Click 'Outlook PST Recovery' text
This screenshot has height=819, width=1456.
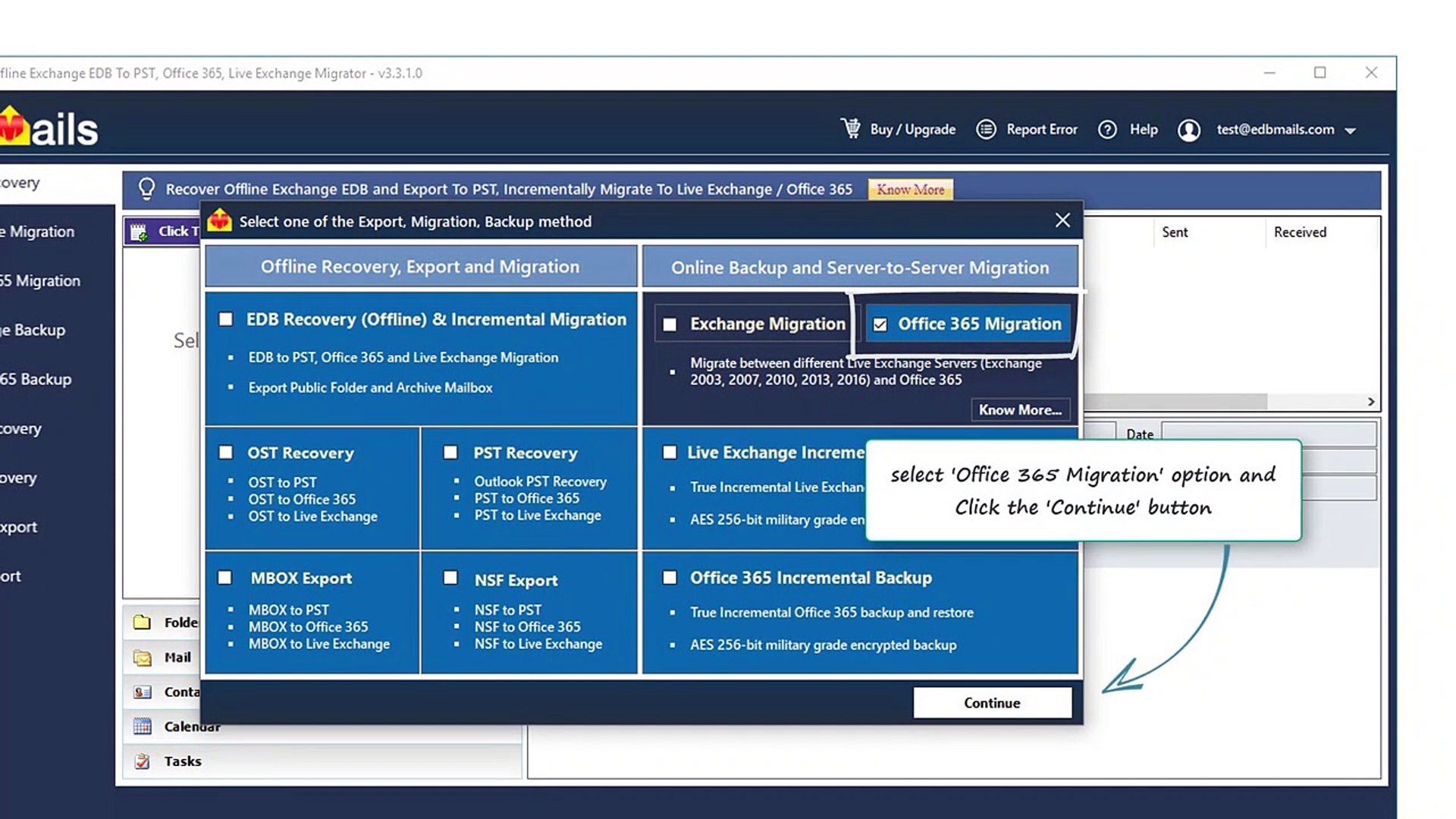(541, 482)
